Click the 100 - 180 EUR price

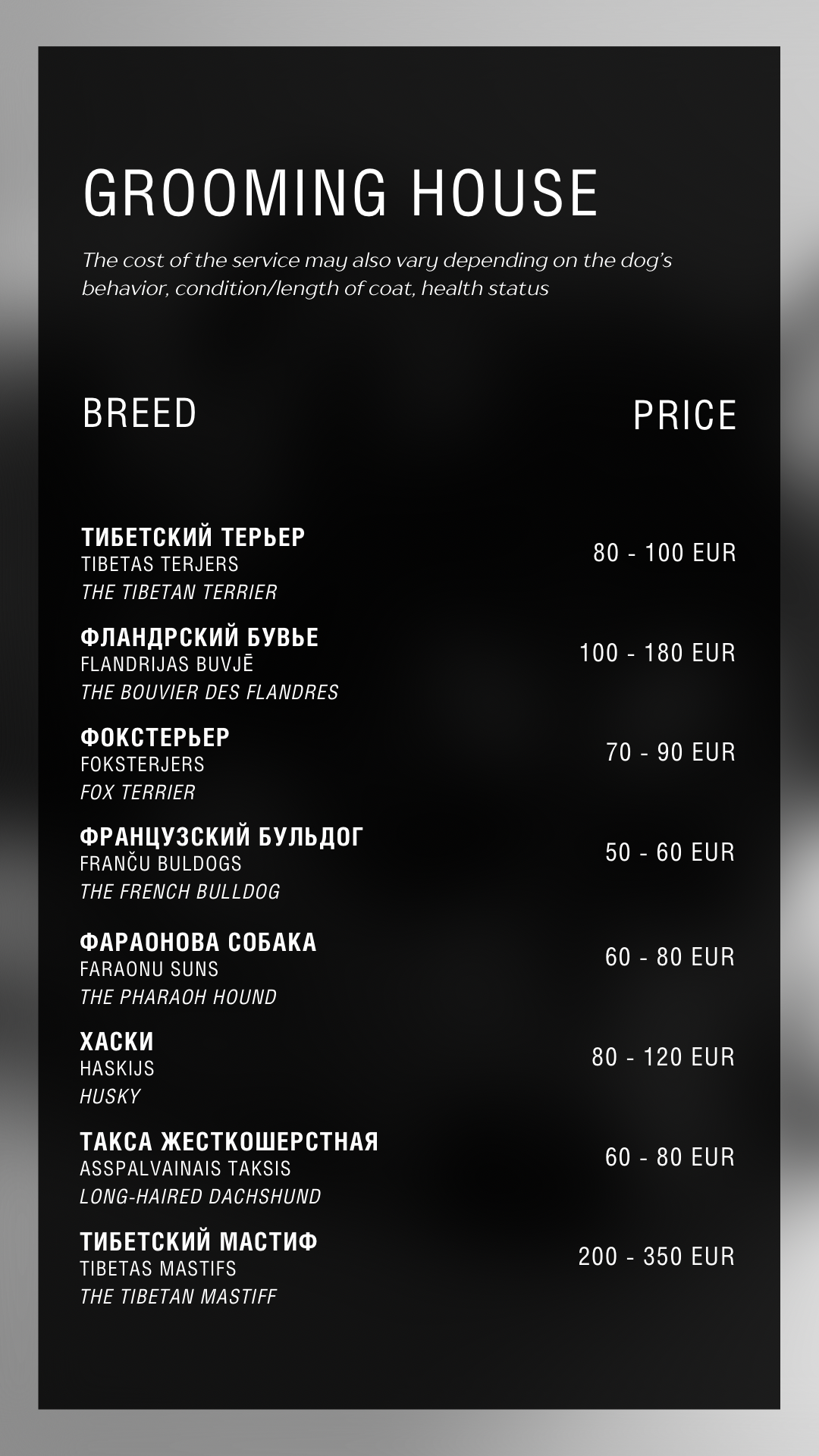(x=657, y=653)
